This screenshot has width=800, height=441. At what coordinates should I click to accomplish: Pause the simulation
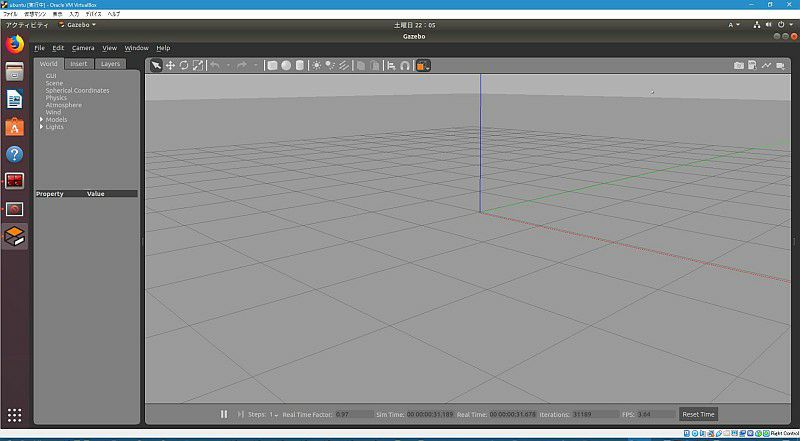coord(224,414)
